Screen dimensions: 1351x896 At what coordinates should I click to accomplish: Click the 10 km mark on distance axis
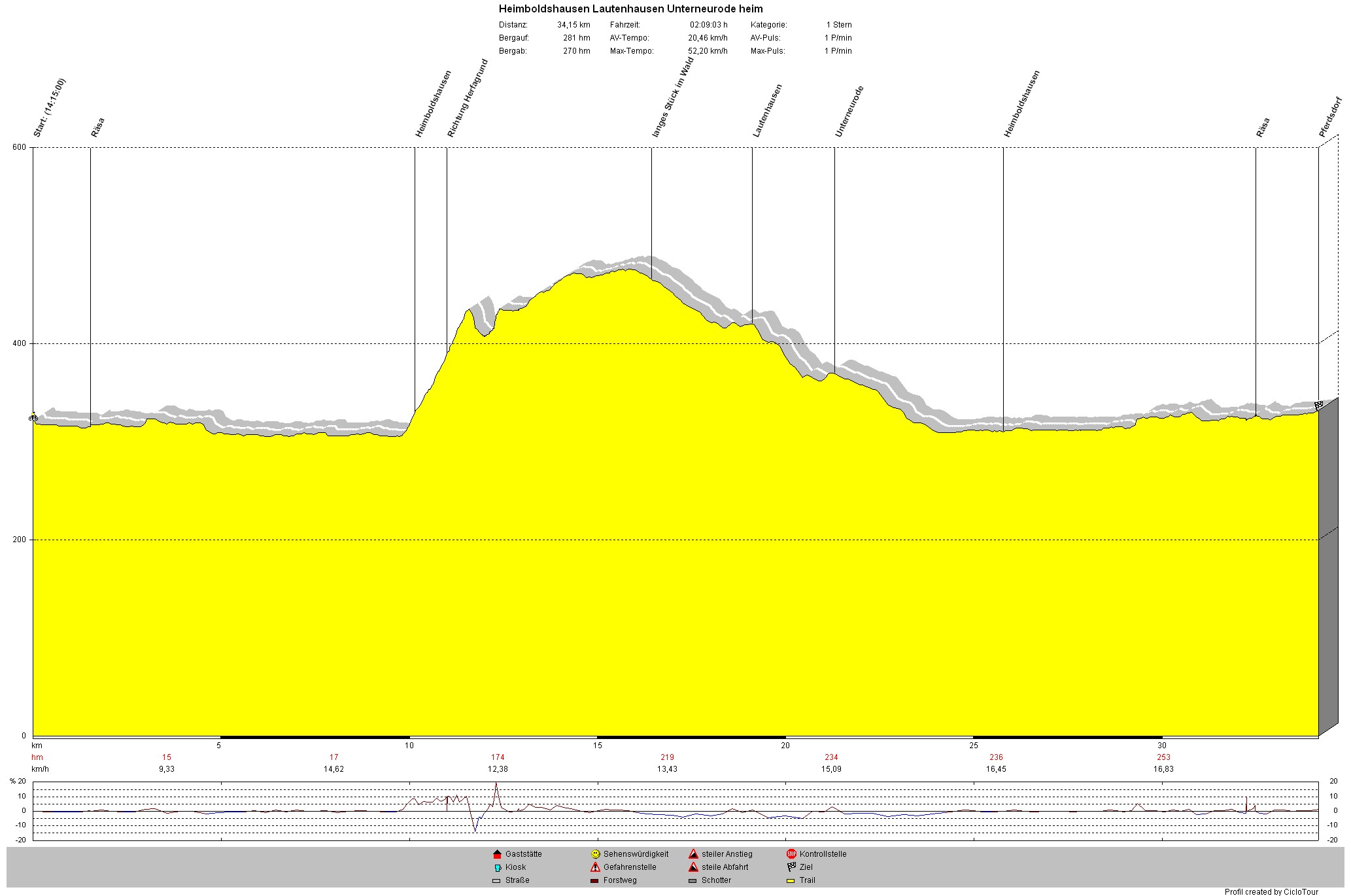click(409, 746)
